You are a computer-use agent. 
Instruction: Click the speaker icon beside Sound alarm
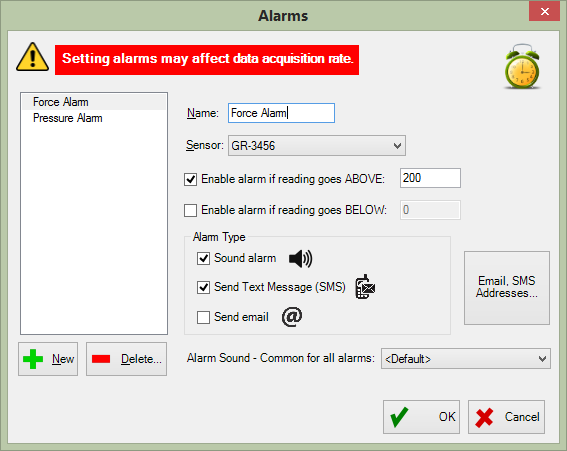[x=300, y=259]
